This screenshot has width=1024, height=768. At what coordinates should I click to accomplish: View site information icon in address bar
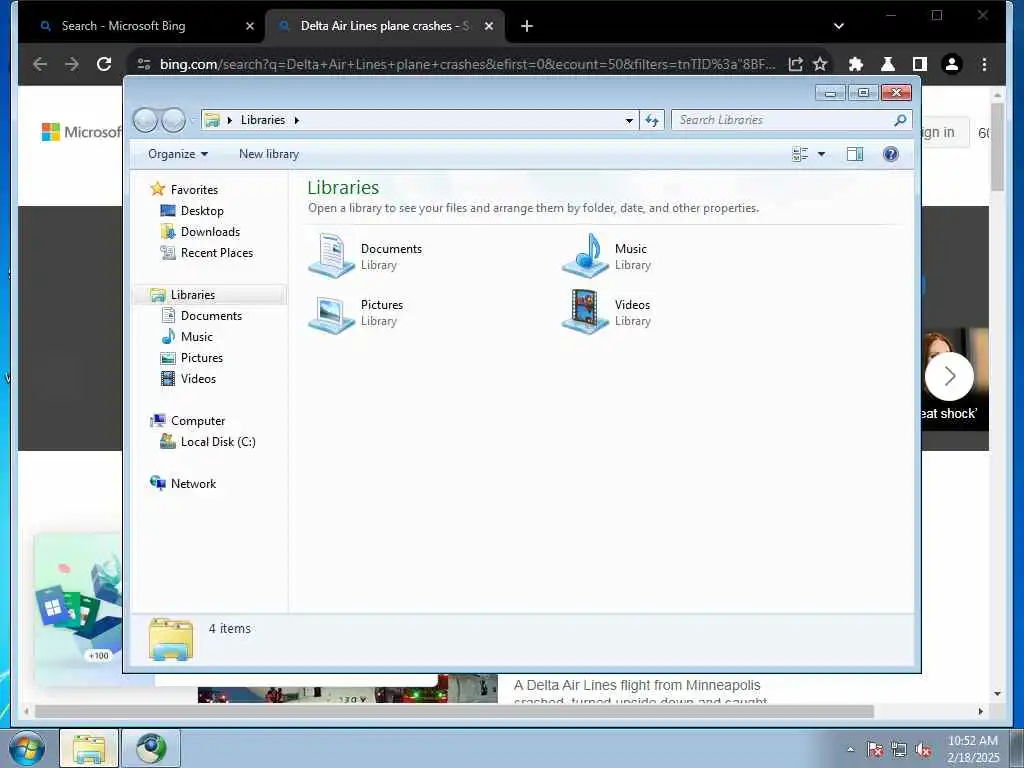(x=144, y=64)
